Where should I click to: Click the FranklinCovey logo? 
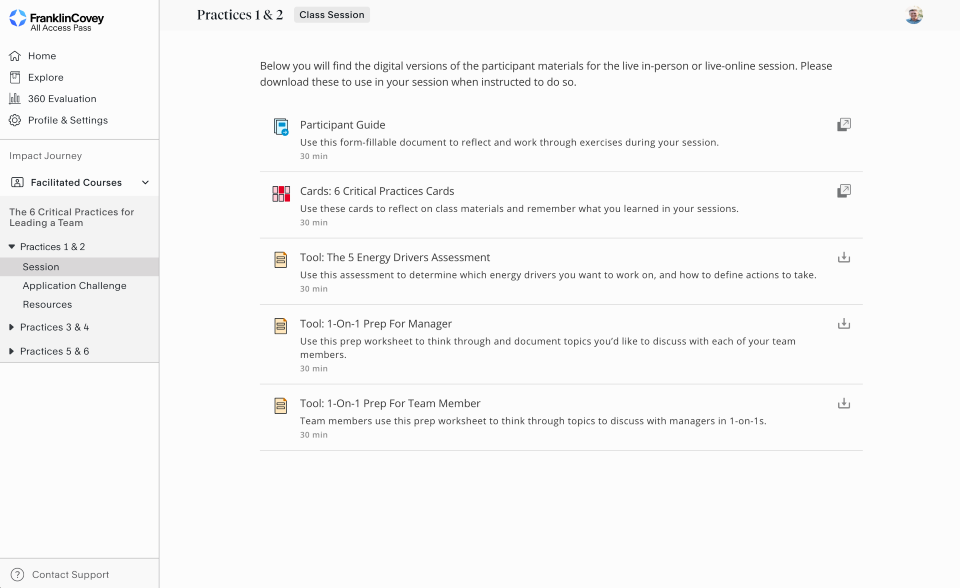(x=57, y=21)
